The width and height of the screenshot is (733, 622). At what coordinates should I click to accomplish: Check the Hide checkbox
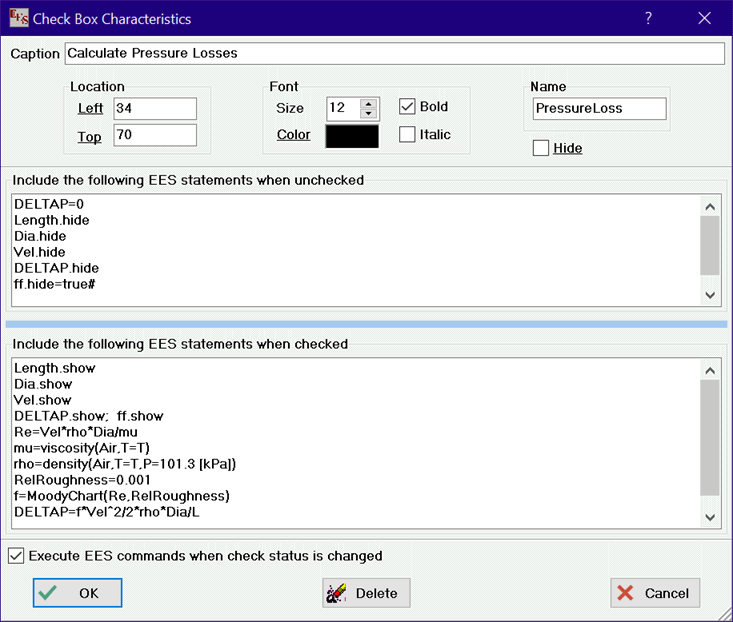pyautogui.click(x=541, y=148)
